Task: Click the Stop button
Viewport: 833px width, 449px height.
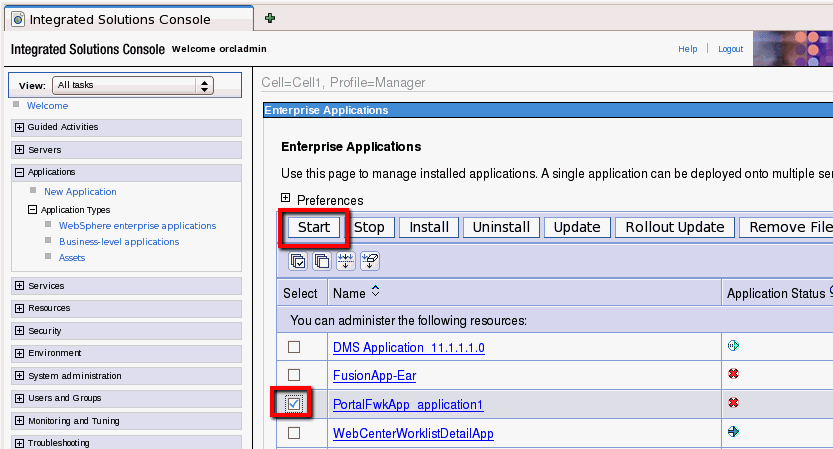Action: point(369,227)
